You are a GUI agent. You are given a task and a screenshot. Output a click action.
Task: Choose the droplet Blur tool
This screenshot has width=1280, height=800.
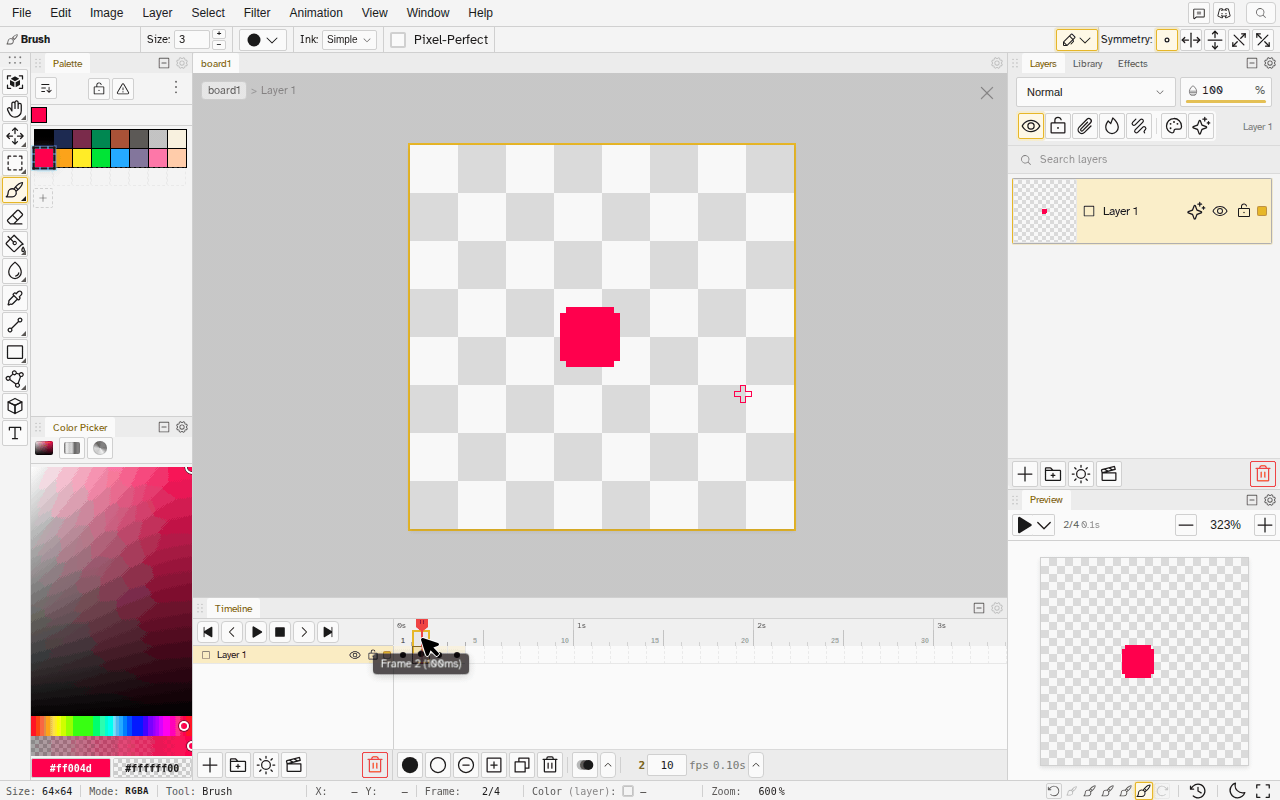coord(15,271)
